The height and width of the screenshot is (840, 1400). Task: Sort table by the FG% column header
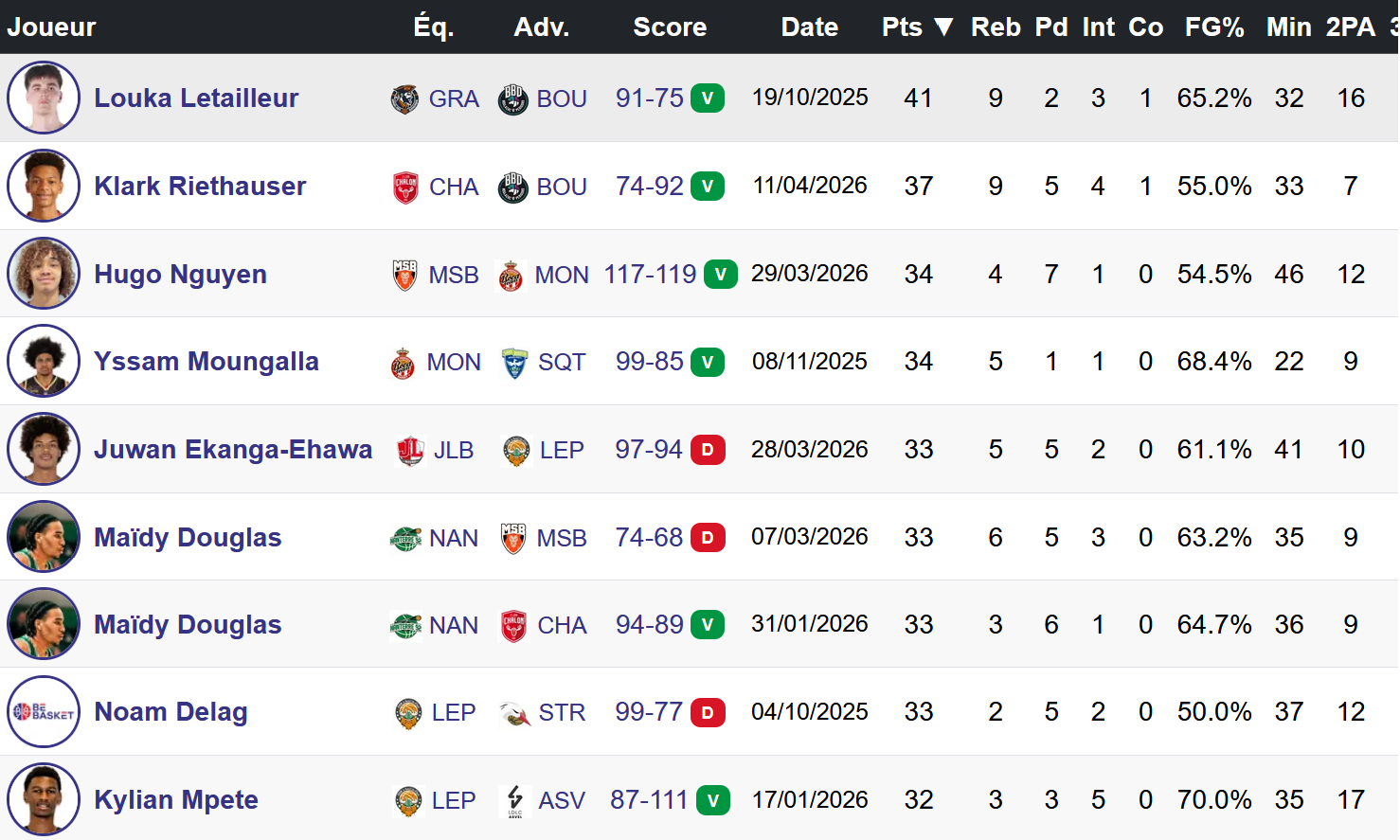(x=1213, y=27)
